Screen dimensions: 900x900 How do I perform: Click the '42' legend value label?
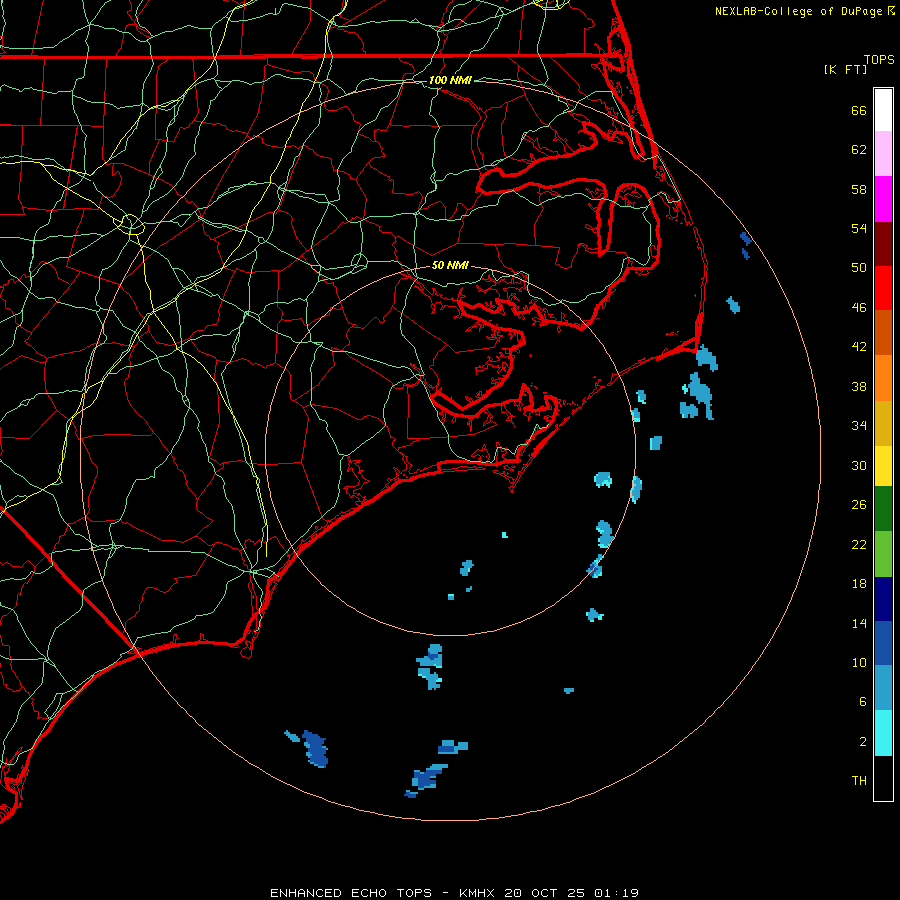pyautogui.click(x=859, y=346)
